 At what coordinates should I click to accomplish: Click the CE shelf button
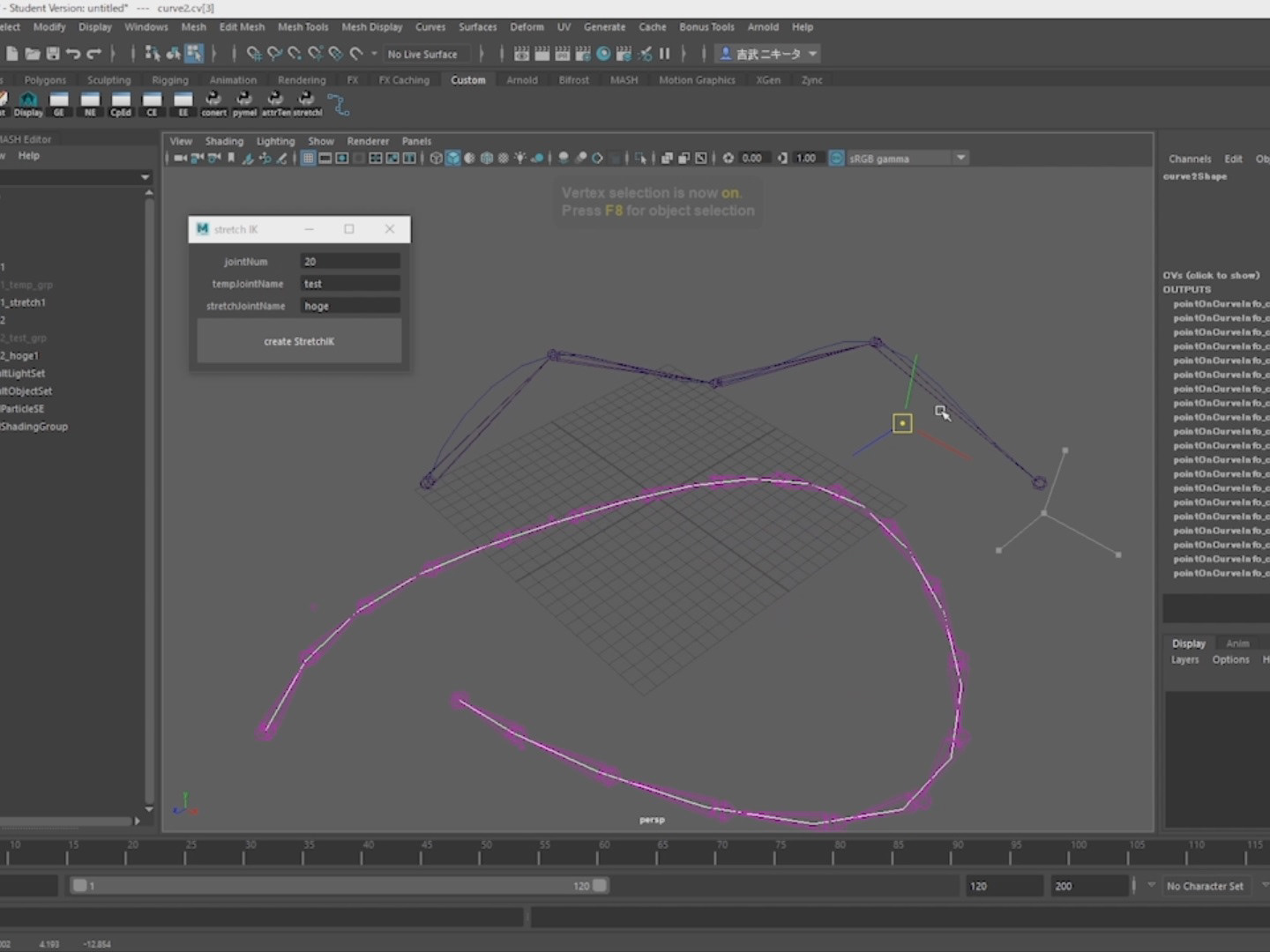[x=152, y=104]
